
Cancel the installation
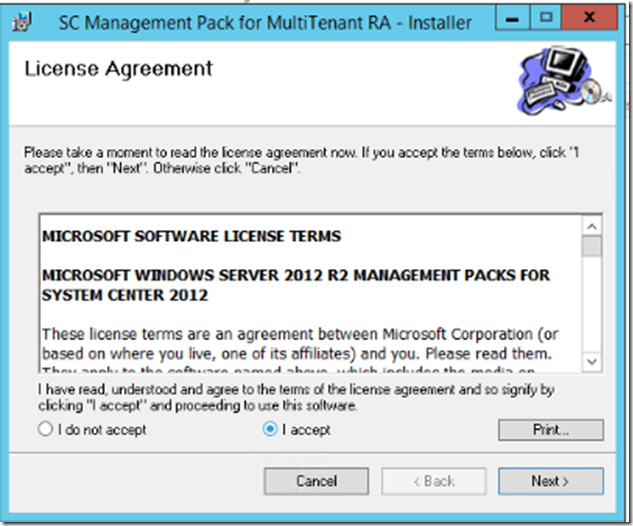click(x=316, y=481)
